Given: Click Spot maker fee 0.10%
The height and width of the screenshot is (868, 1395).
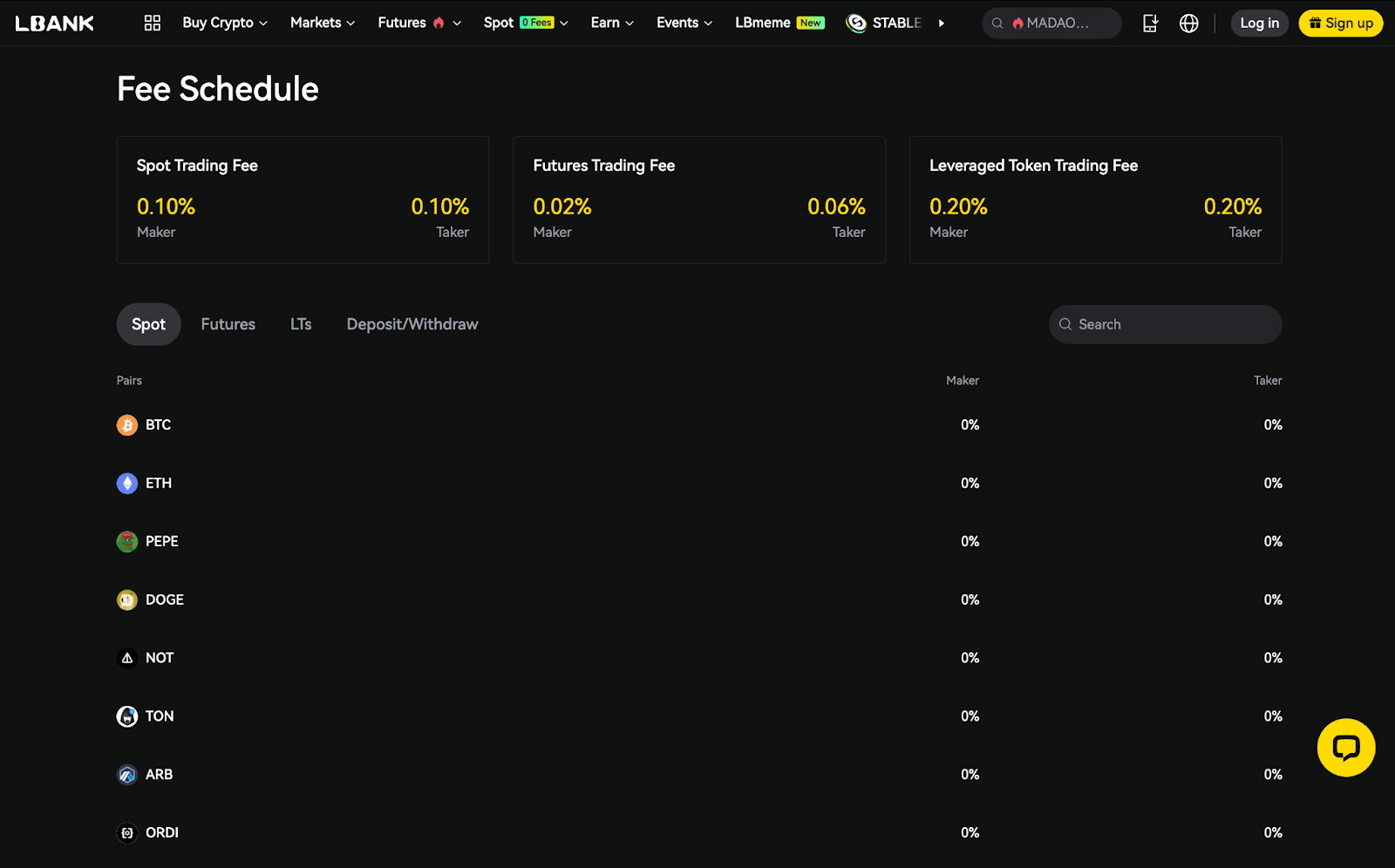Looking at the screenshot, I should (x=166, y=207).
